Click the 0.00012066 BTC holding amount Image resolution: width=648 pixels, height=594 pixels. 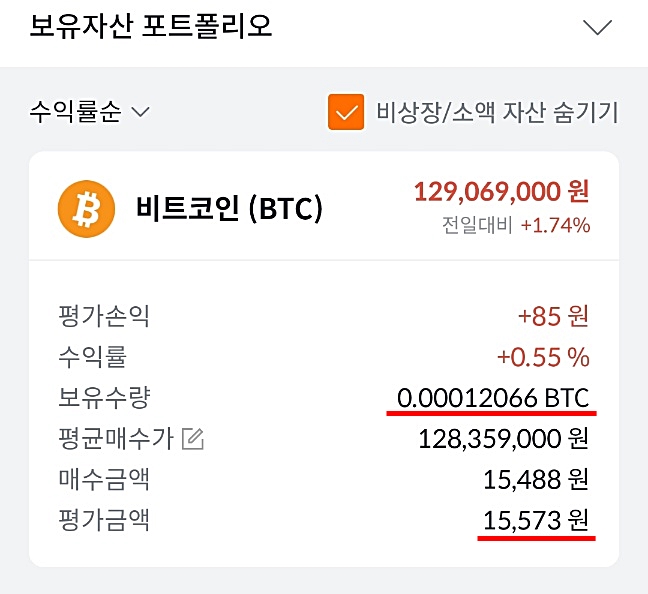(492, 397)
